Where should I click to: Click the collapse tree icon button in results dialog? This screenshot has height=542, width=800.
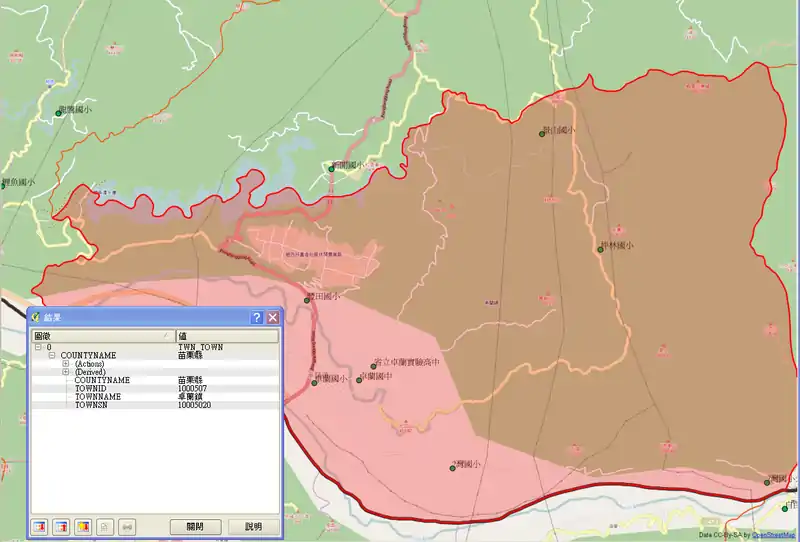tap(61, 526)
